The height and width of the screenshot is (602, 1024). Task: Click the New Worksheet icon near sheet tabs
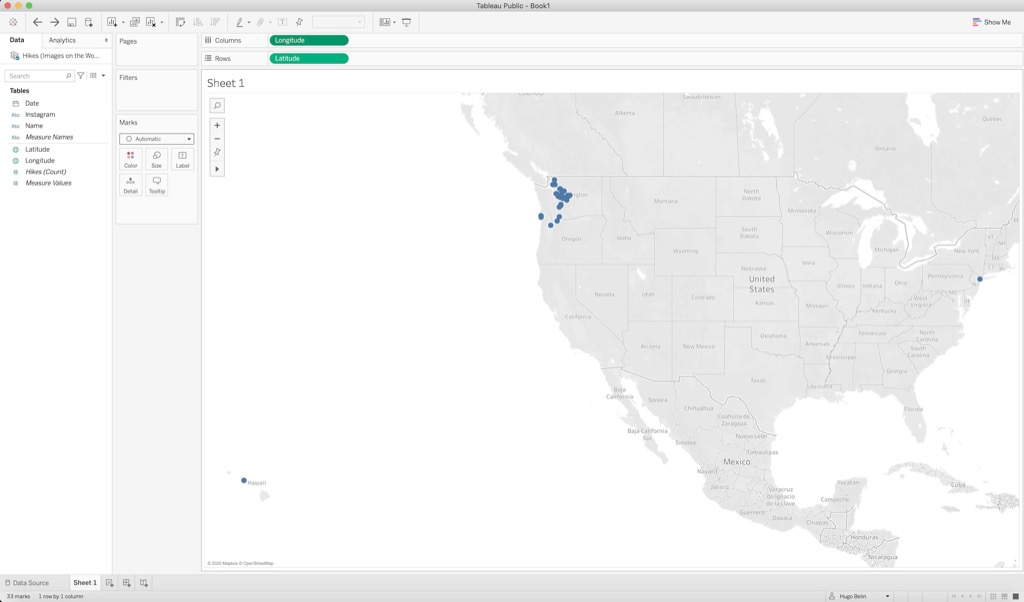[108, 582]
